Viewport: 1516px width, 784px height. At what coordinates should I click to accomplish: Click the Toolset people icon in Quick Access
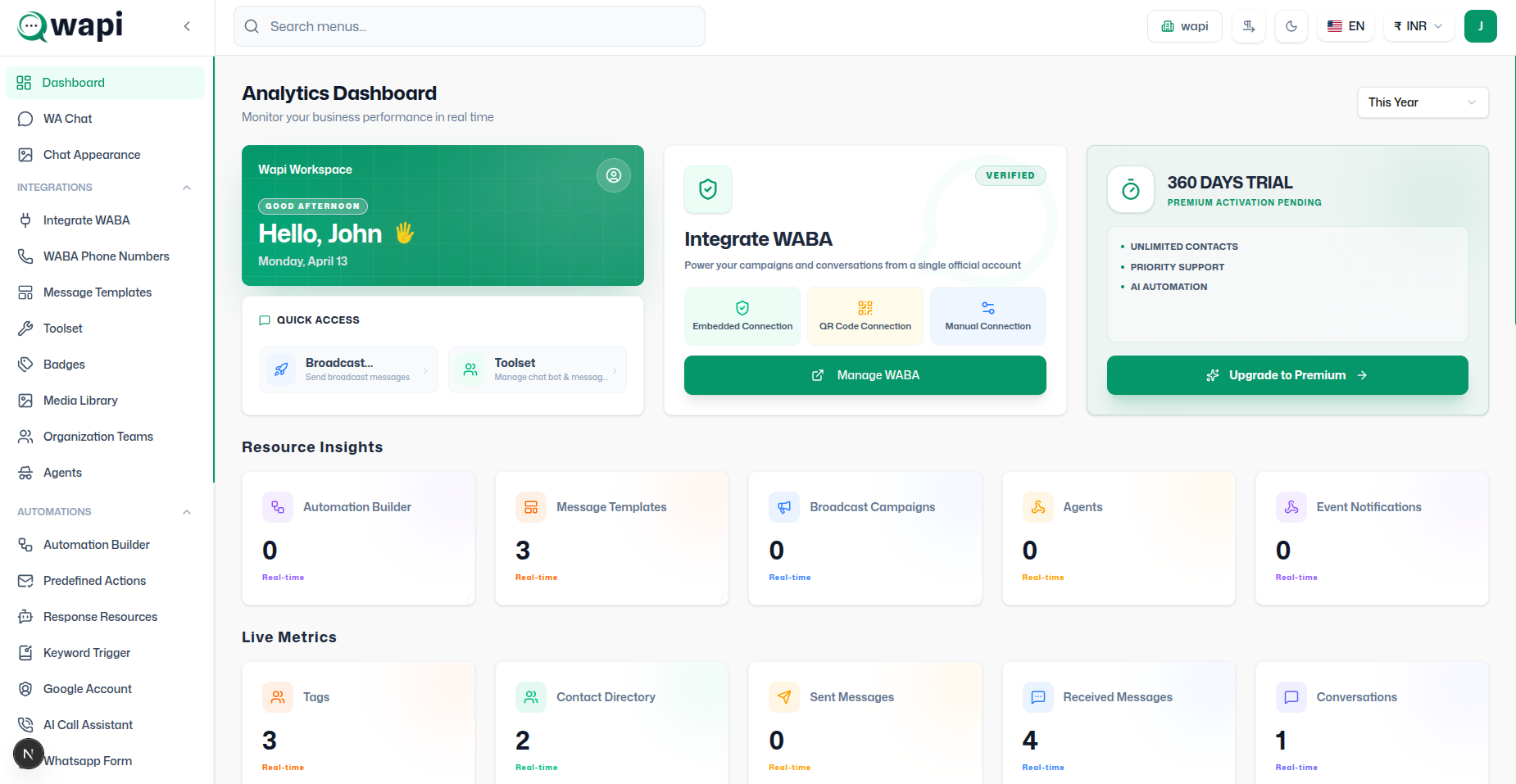470,369
